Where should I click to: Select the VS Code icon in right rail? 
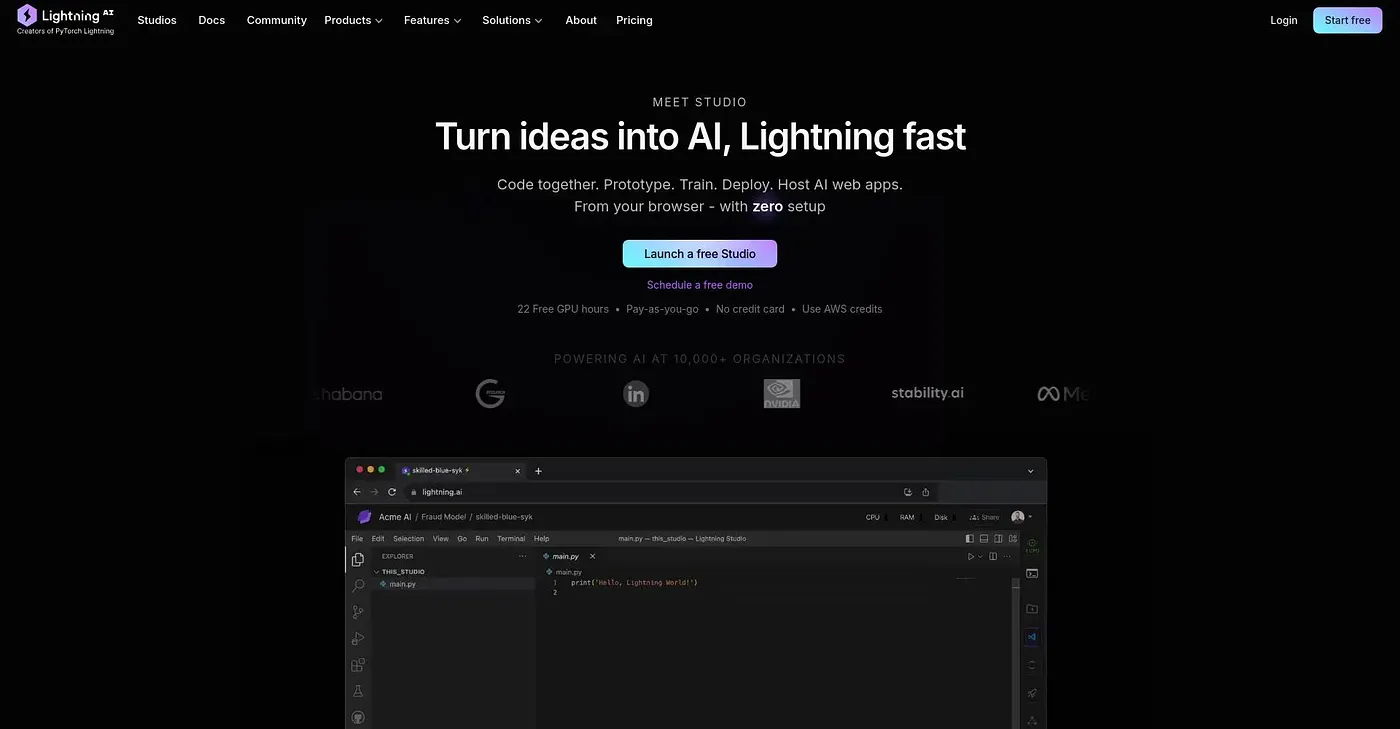point(1032,637)
